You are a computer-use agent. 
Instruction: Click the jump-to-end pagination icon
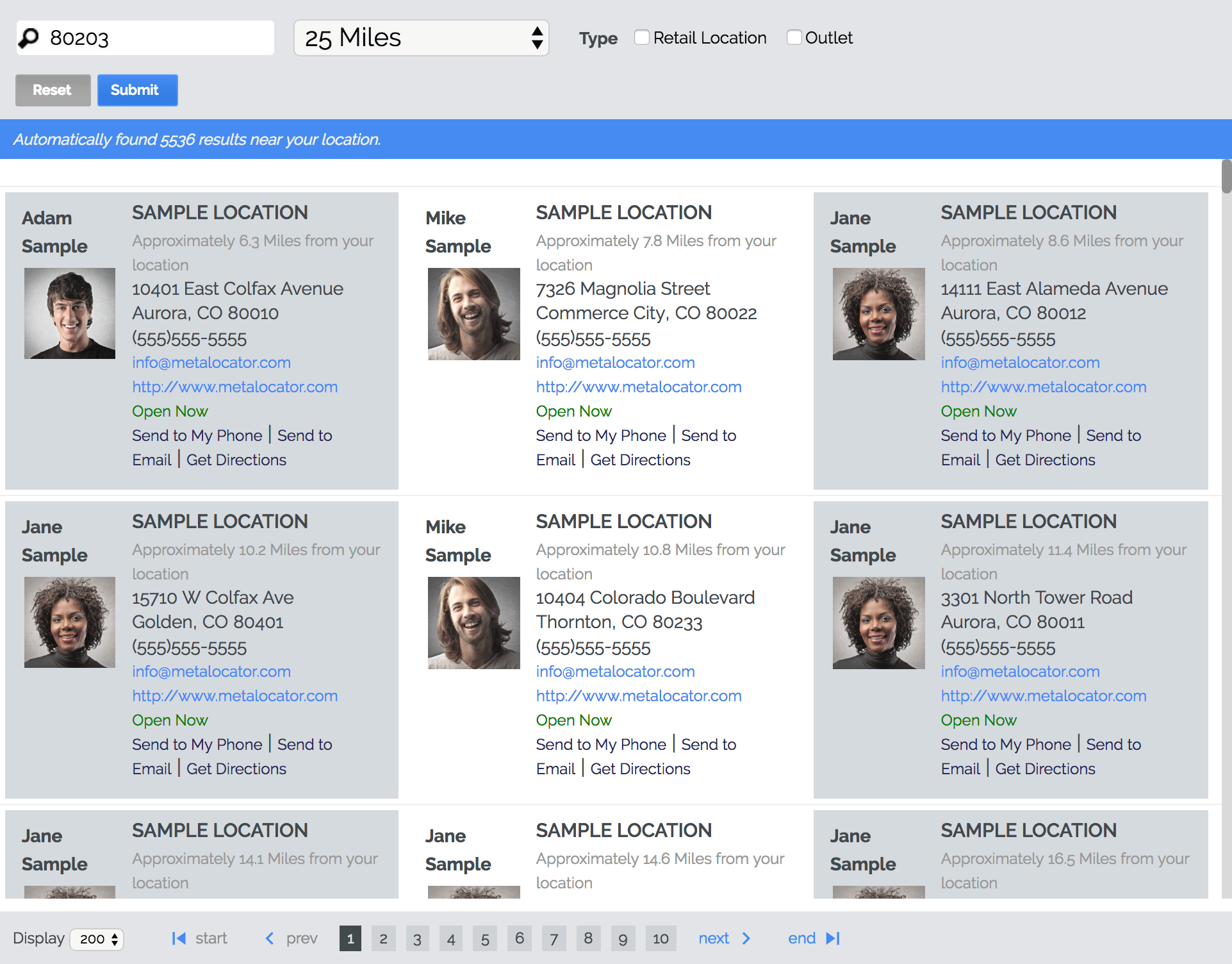point(833,938)
